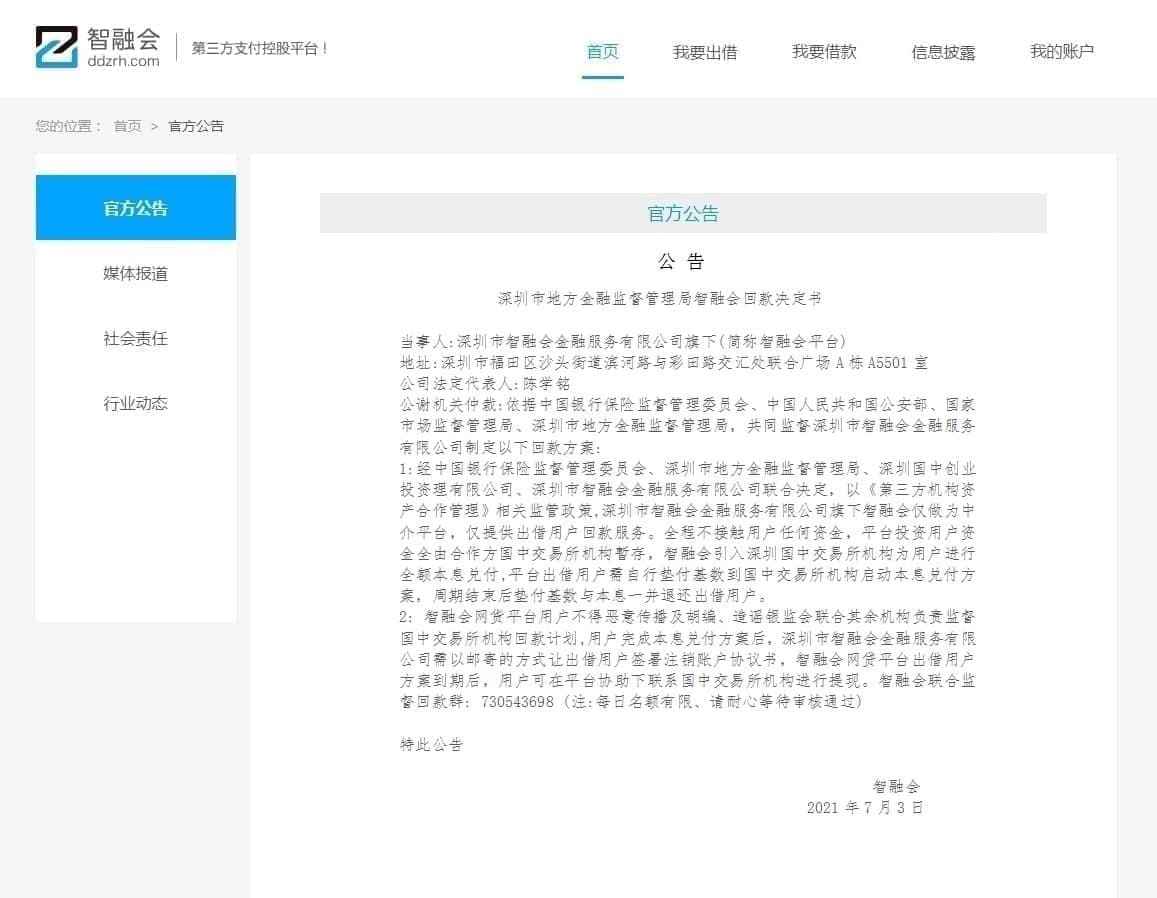Click the text 特此公告
This screenshot has width=1157, height=898.
(432, 744)
